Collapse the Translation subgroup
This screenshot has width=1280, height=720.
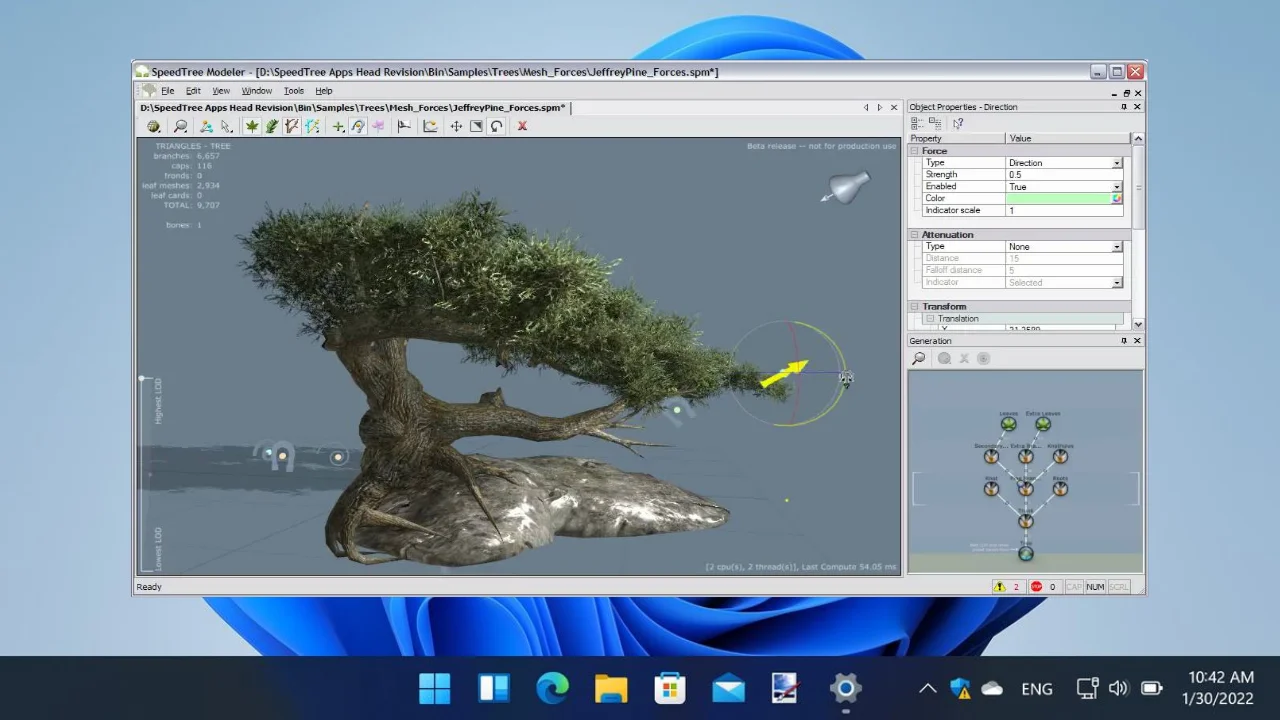930,319
